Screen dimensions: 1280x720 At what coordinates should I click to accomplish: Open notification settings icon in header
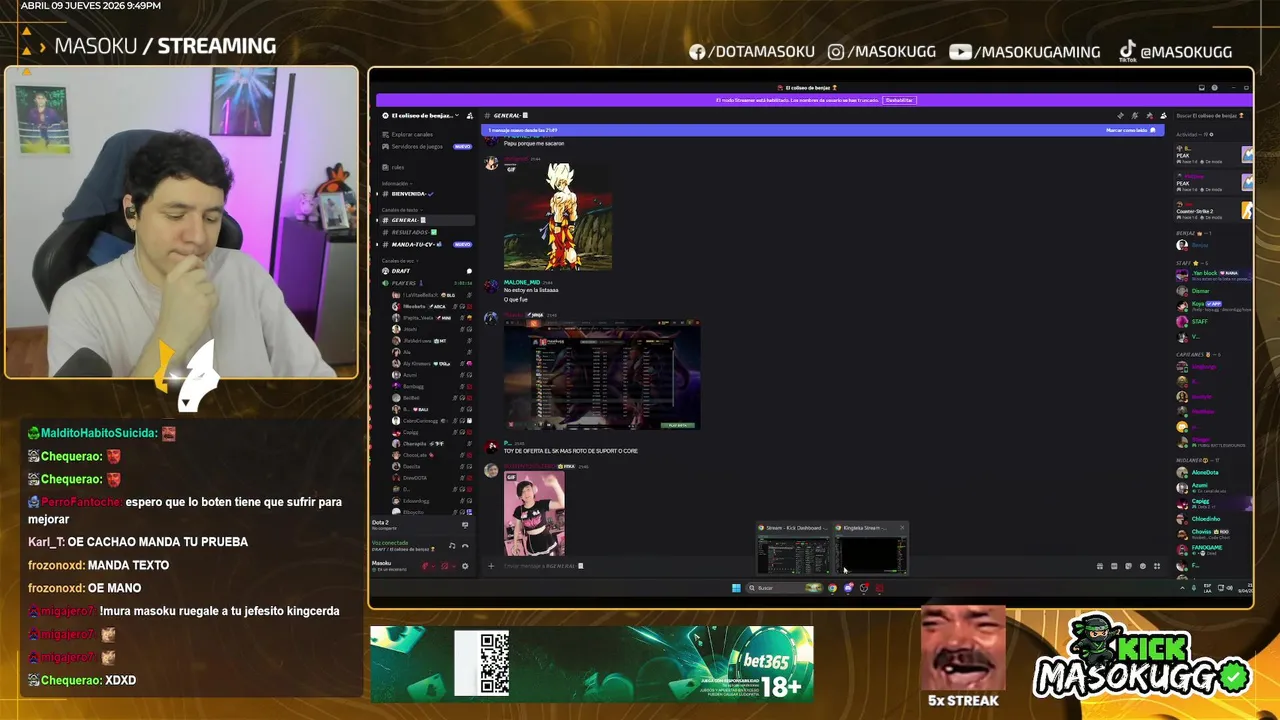click(1135, 116)
